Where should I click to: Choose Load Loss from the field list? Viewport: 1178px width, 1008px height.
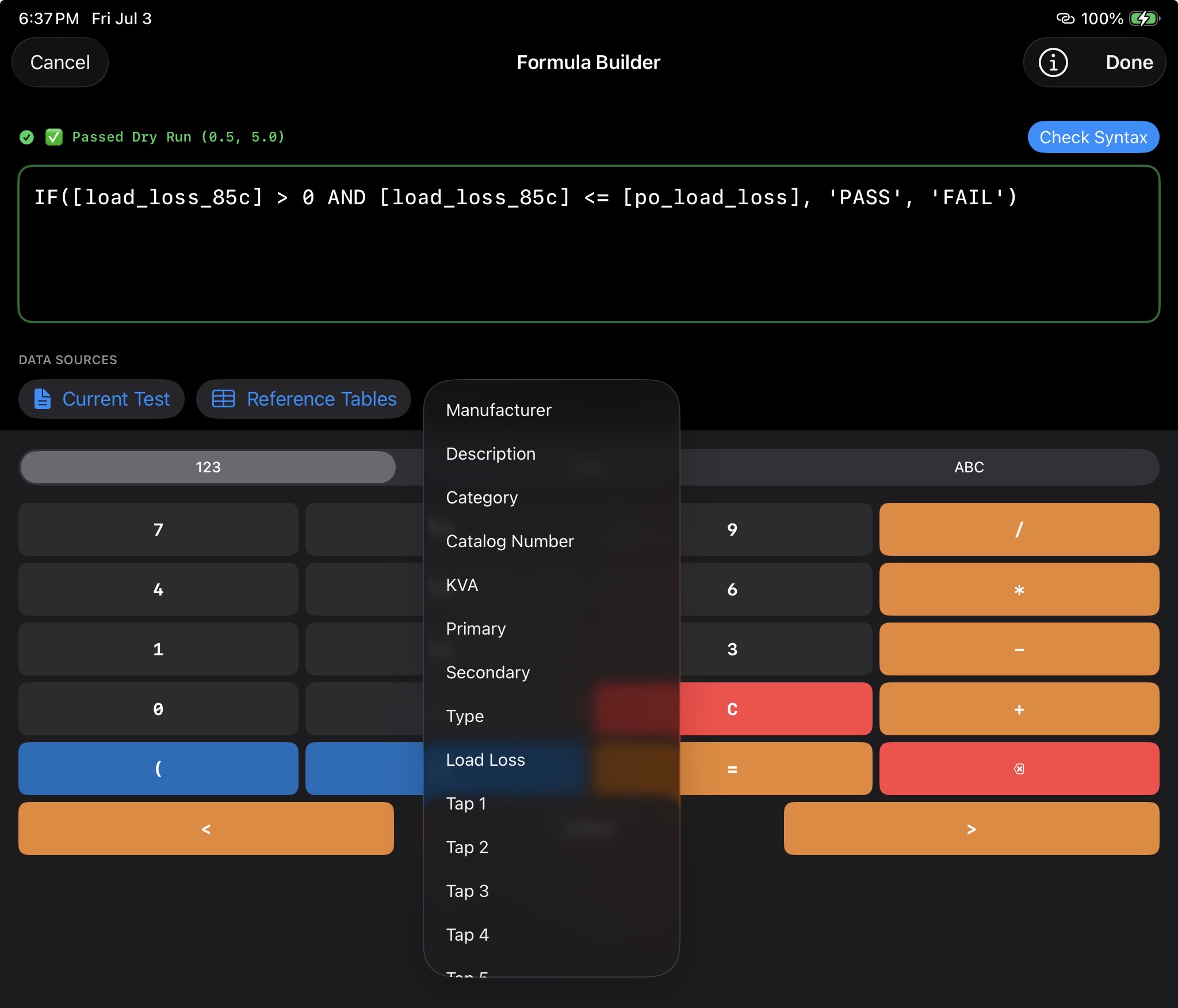tap(551, 760)
